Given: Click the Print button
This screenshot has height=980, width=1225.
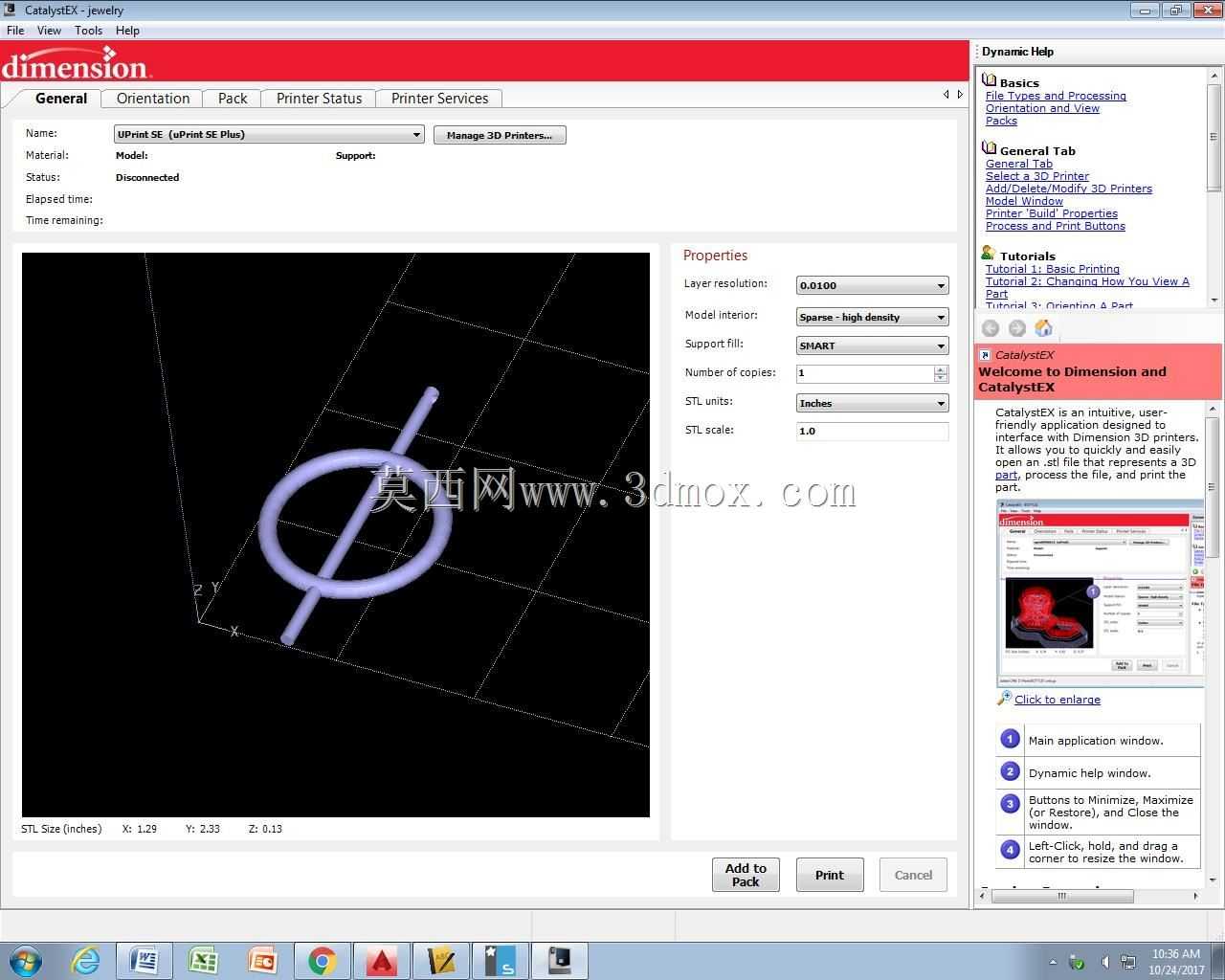Looking at the screenshot, I should click(830, 875).
